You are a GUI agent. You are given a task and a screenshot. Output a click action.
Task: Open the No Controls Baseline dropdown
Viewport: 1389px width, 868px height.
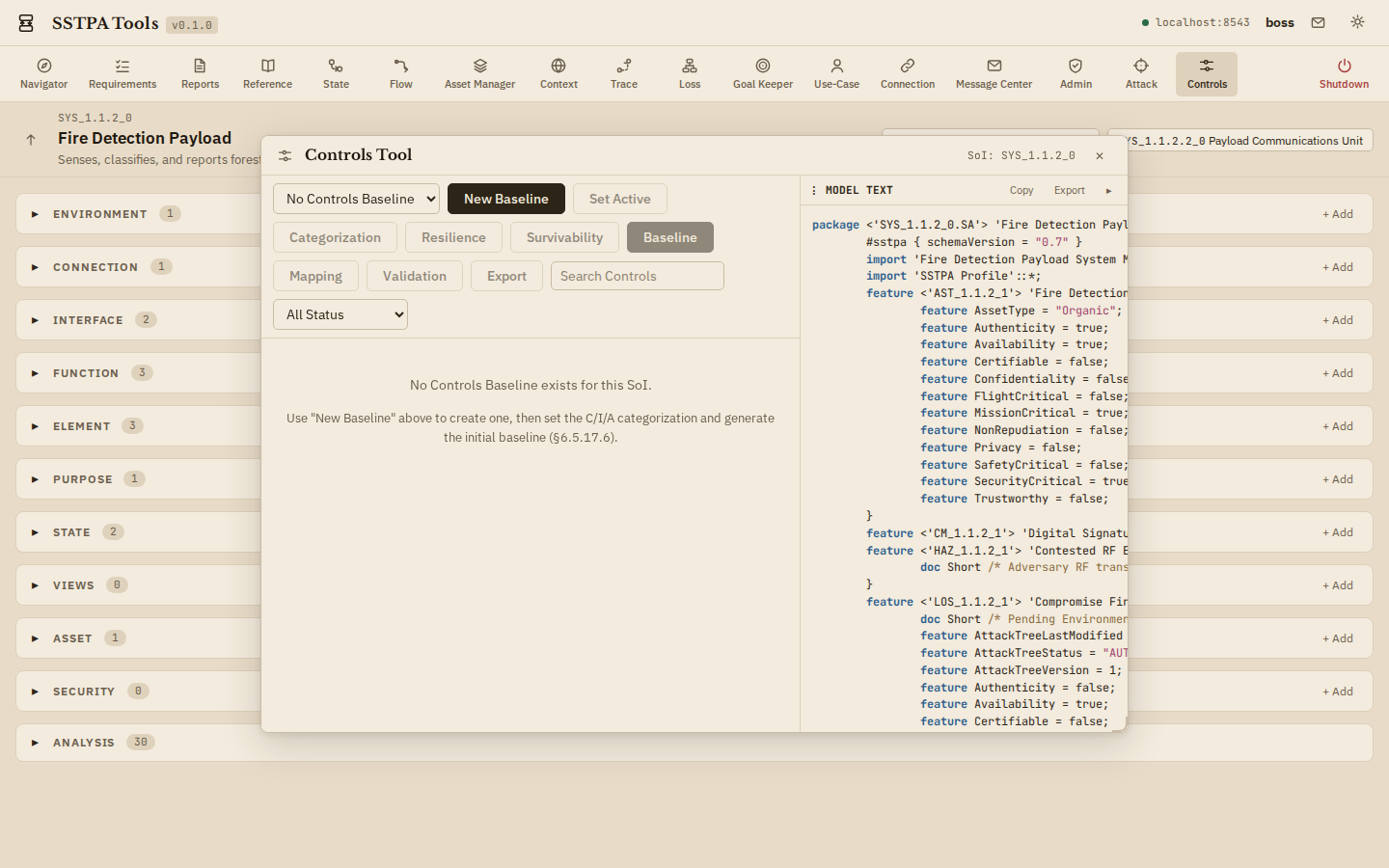(356, 199)
